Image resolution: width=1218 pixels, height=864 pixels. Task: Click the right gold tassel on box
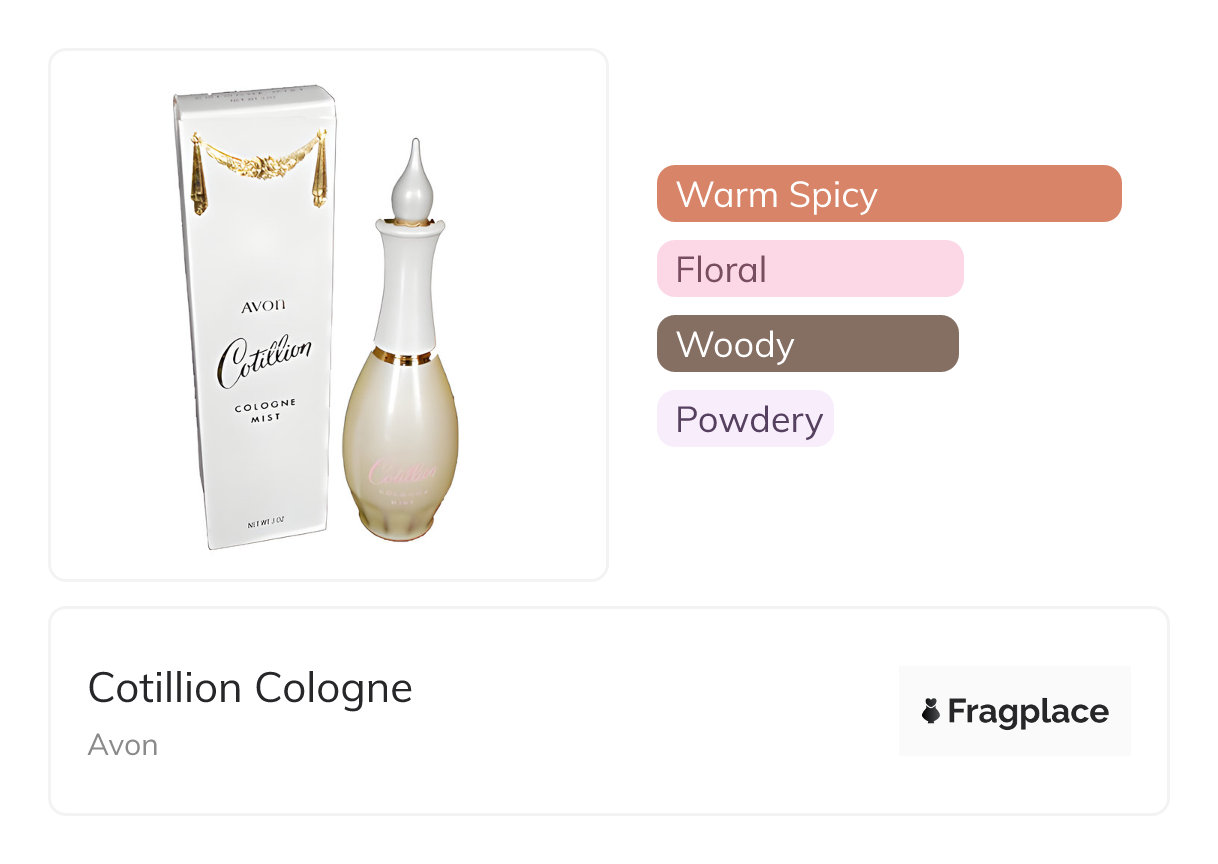pos(320,170)
